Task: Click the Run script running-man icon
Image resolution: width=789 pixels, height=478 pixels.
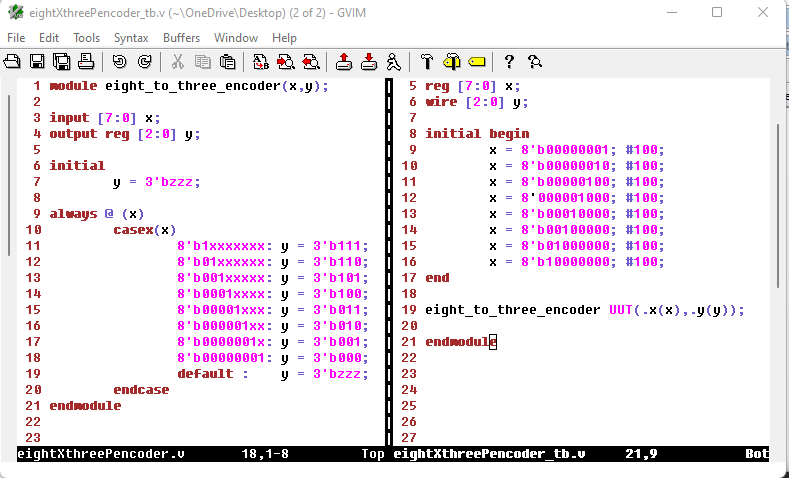Action: (x=394, y=62)
